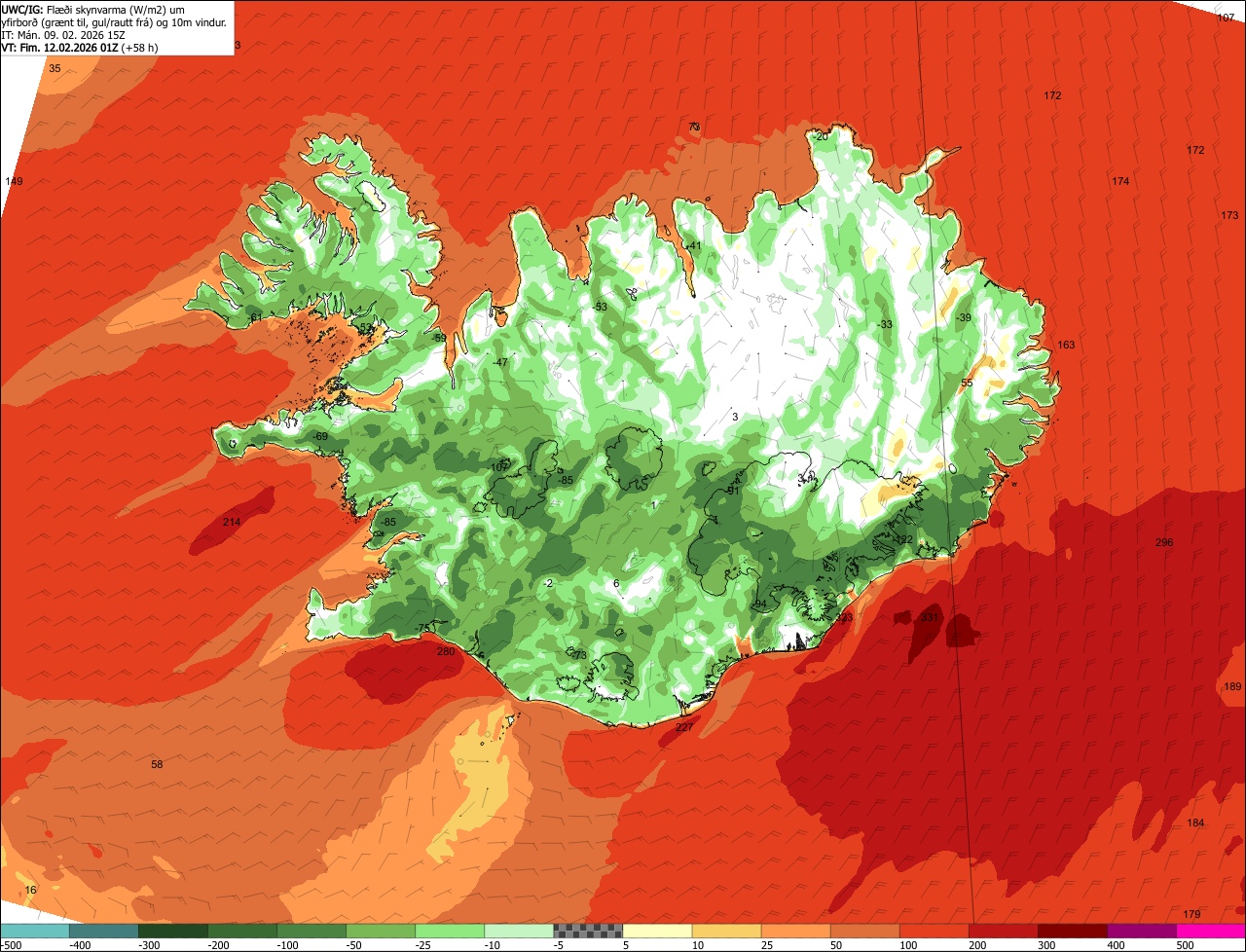Click the teal legend swatch between -500 and -400
Image resolution: width=1246 pixels, height=952 pixels.
point(35,931)
